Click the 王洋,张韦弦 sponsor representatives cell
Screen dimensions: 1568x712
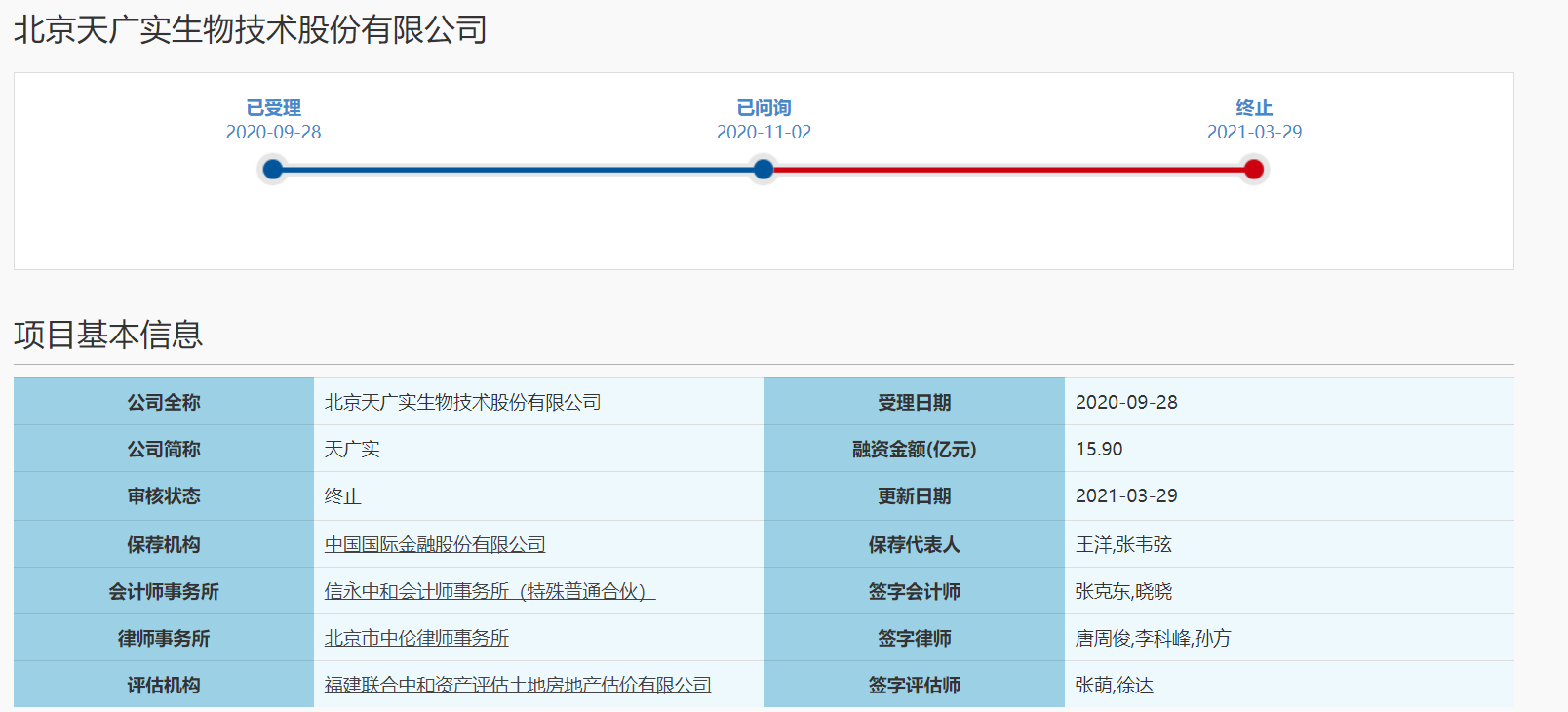click(x=1123, y=544)
